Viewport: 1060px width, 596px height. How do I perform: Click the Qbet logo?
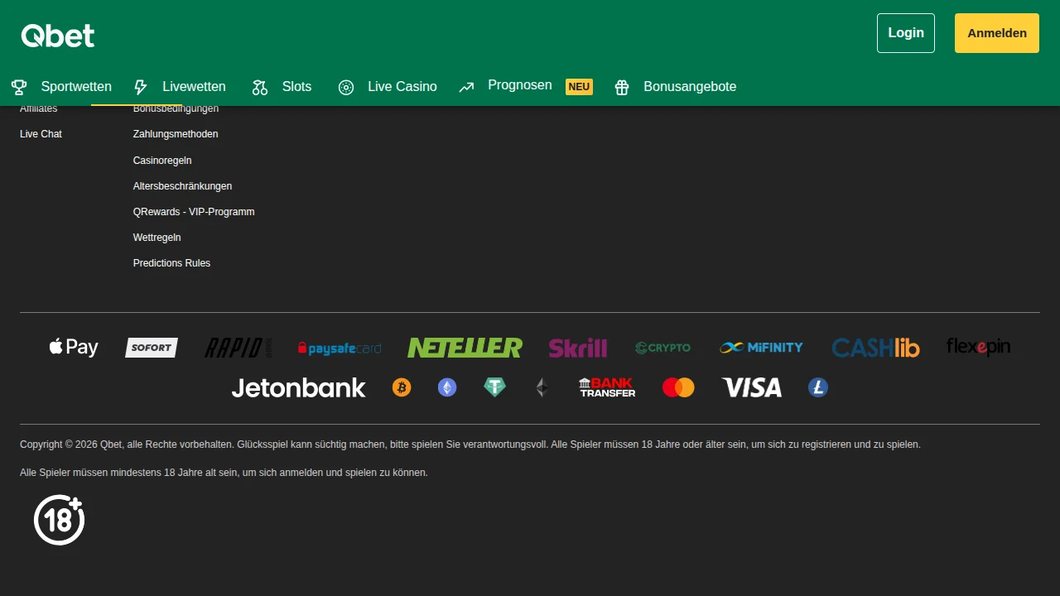(x=57, y=35)
